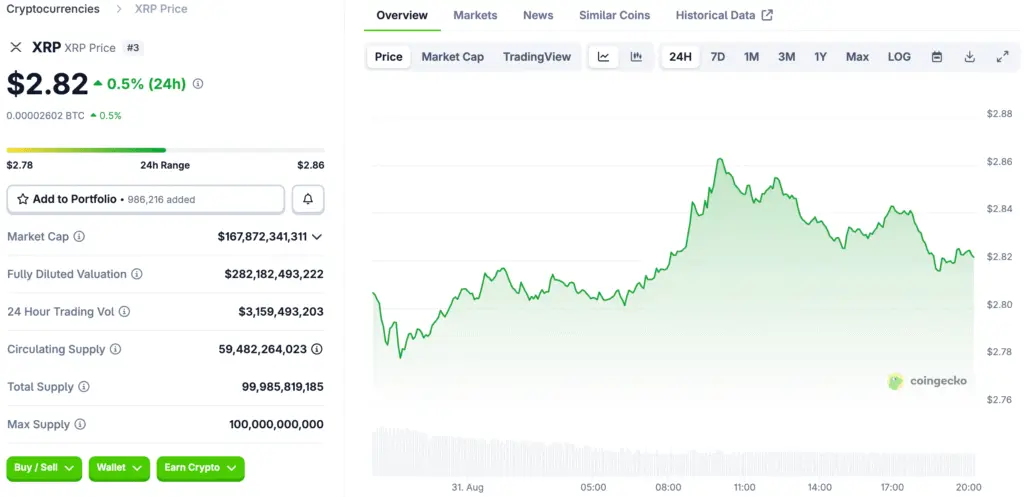1024x497 pixels.
Task: Switch to line chart view icon
Action: 603,57
